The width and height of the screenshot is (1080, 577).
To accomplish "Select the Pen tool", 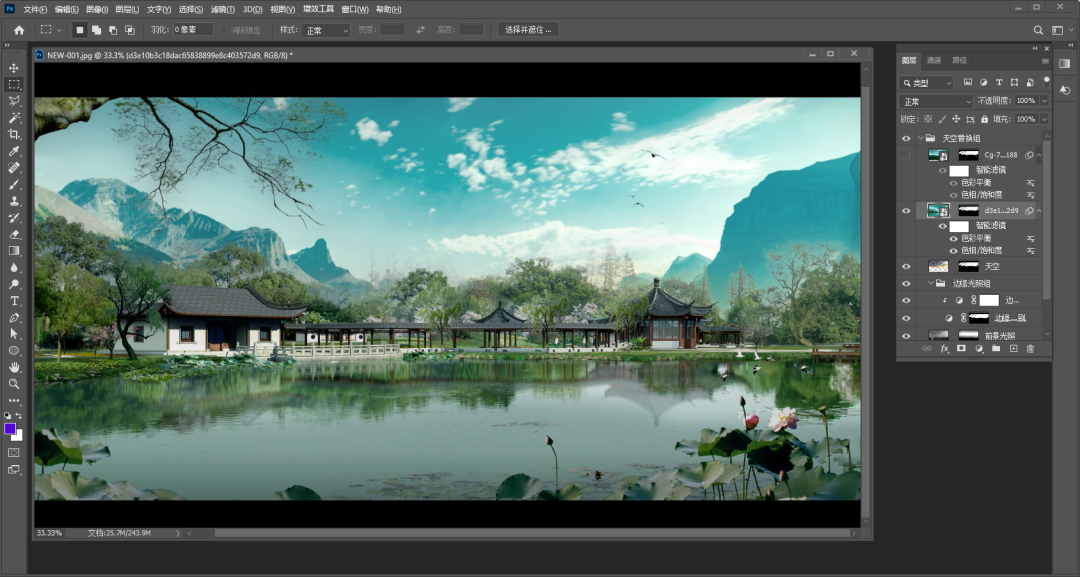I will pyautogui.click(x=14, y=317).
